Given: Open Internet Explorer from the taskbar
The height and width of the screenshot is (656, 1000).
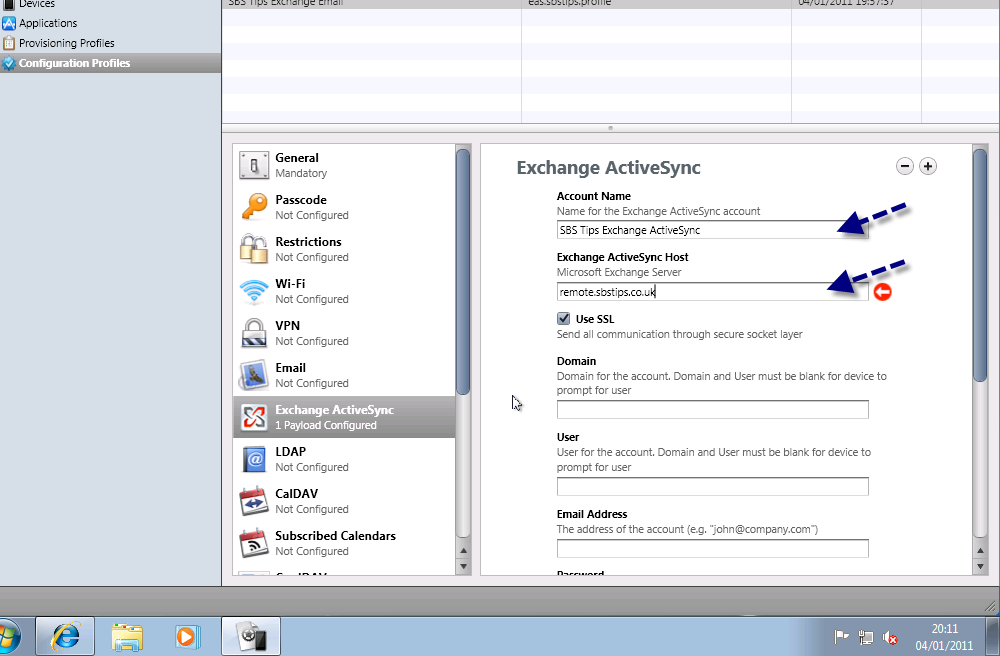Looking at the screenshot, I should pyautogui.click(x=66, y=636).
